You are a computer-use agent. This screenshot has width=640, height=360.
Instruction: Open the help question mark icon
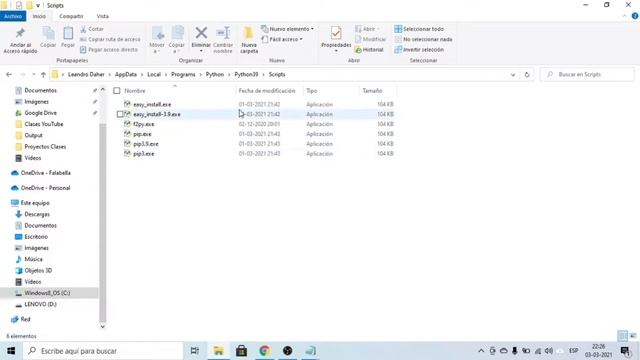[635, 16]
